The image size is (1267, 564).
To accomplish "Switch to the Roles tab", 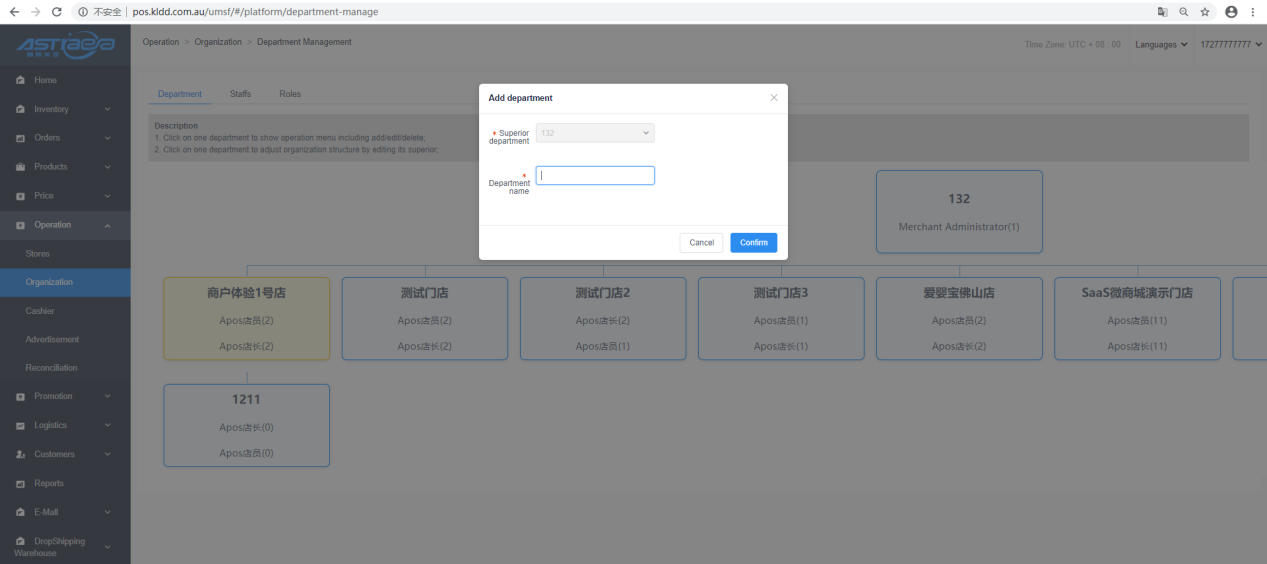I will [x=290, y=94].
